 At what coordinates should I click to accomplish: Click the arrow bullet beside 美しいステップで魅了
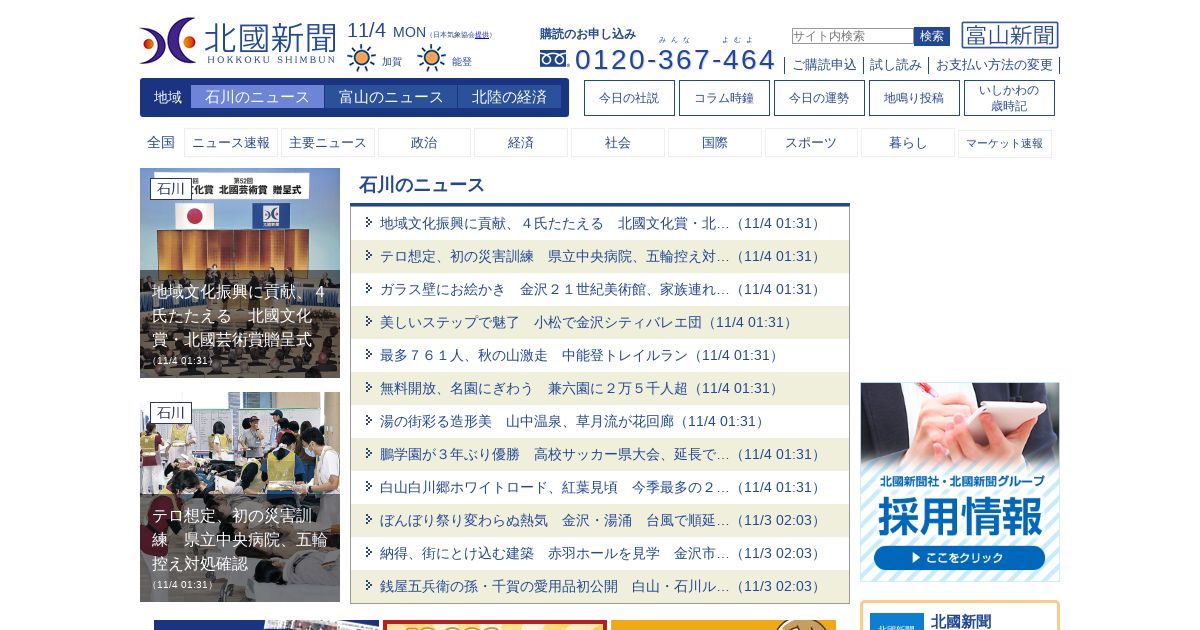coord(369,321)
